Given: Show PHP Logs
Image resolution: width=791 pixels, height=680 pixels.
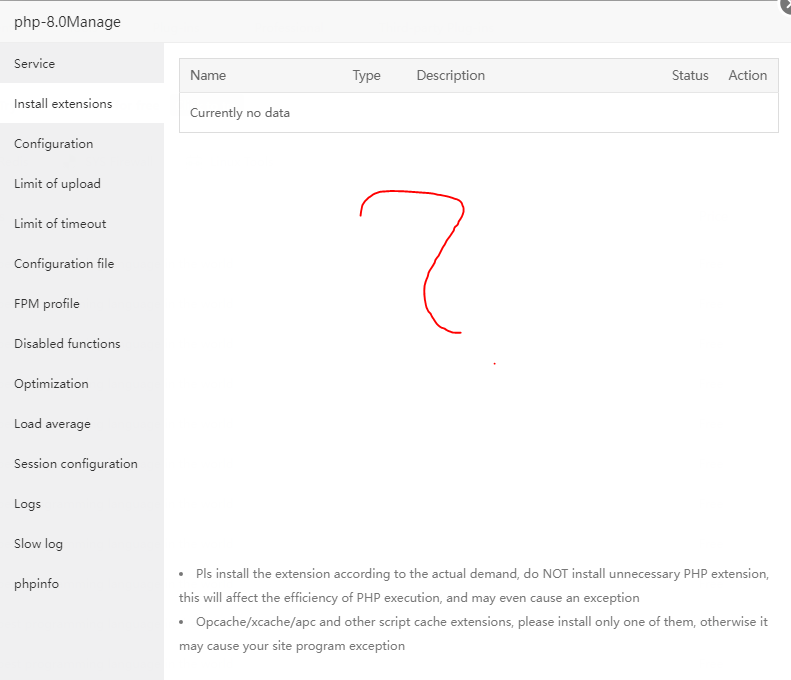Looking at the screenshot, I should coord(28,504).
